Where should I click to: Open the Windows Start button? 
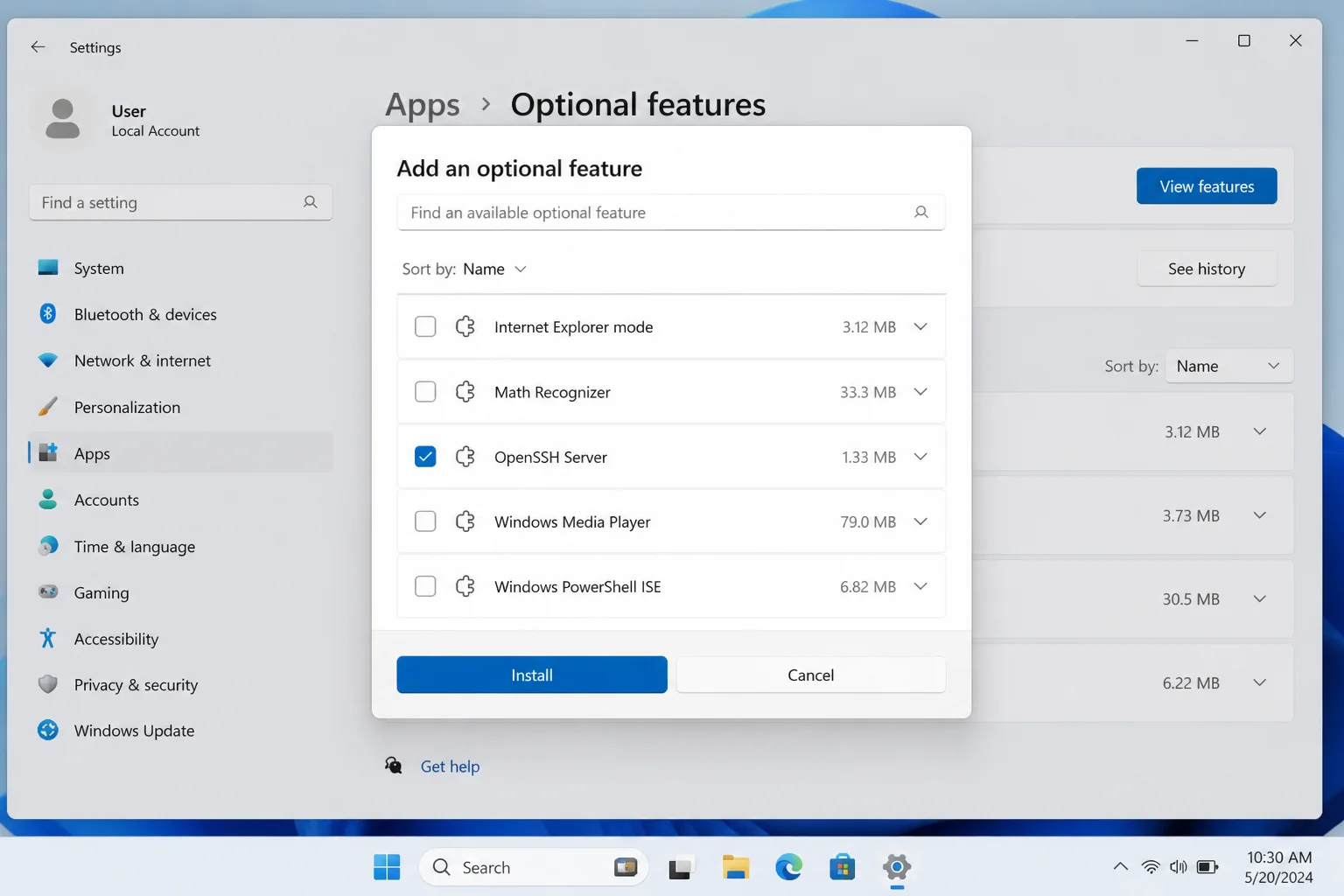tap(387, 867)
